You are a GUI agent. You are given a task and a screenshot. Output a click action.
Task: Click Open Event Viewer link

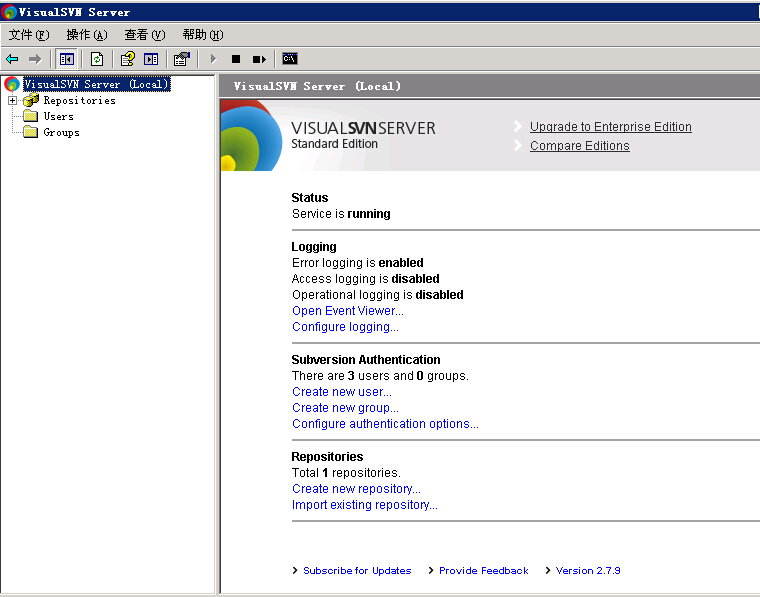(348, 311)
